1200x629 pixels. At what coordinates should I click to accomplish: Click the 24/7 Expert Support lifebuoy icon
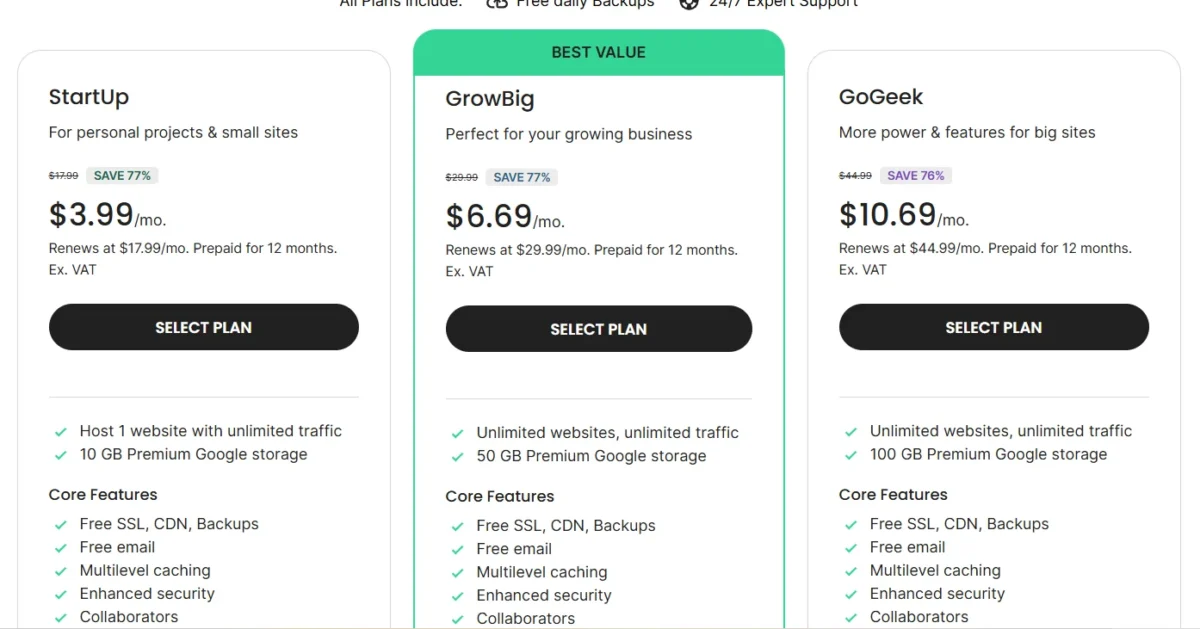pos(688,4)
